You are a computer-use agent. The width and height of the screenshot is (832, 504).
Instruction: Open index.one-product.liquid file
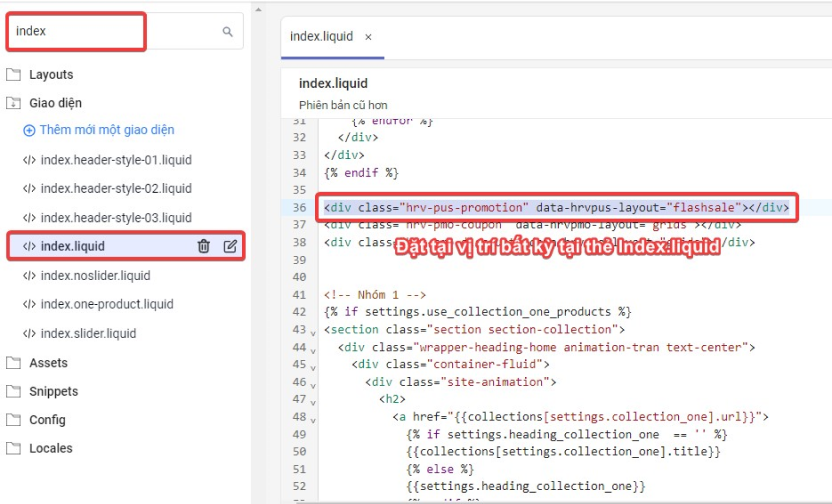coord(106,304)
